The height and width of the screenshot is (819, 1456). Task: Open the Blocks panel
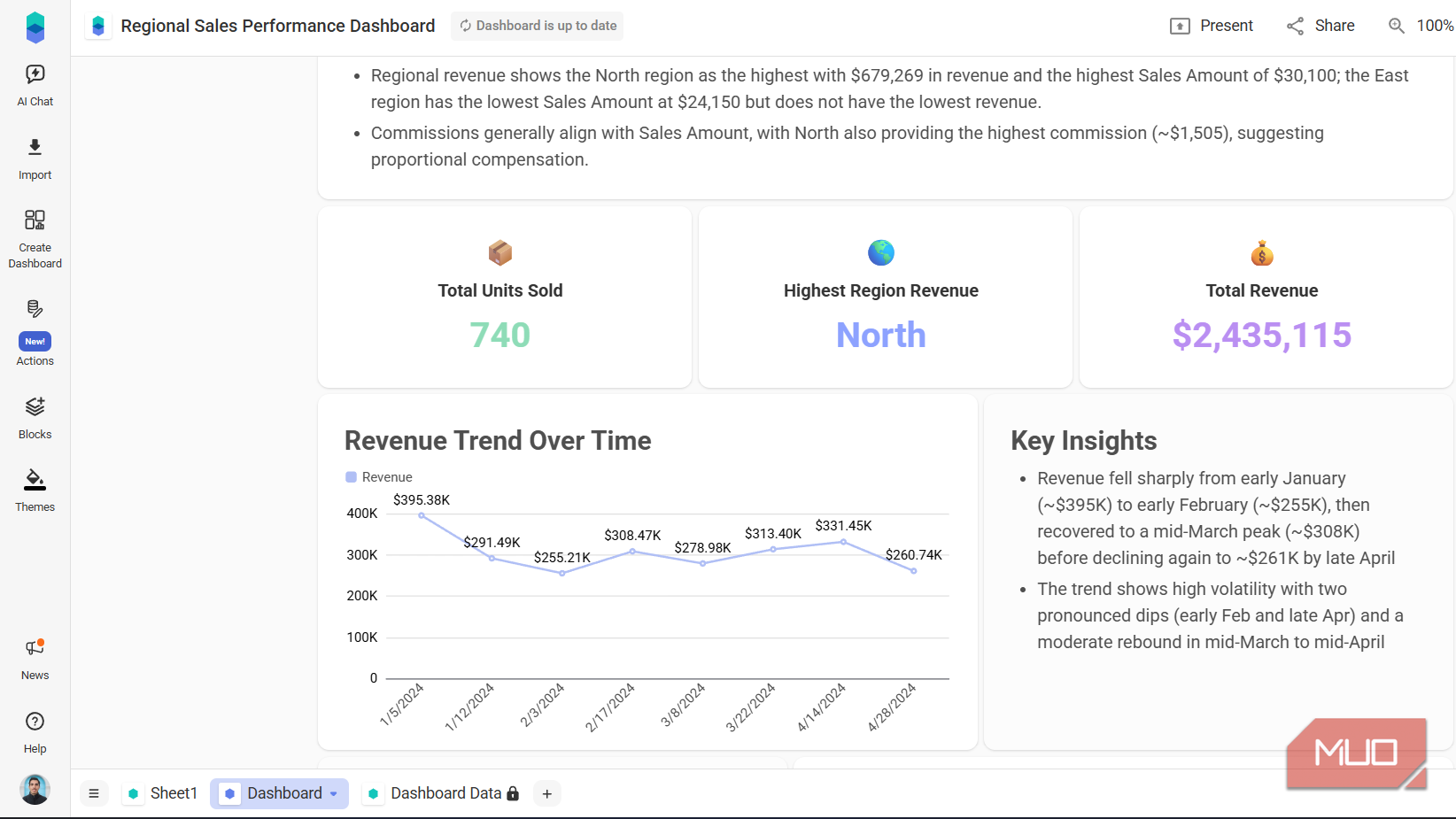point(35,418)
